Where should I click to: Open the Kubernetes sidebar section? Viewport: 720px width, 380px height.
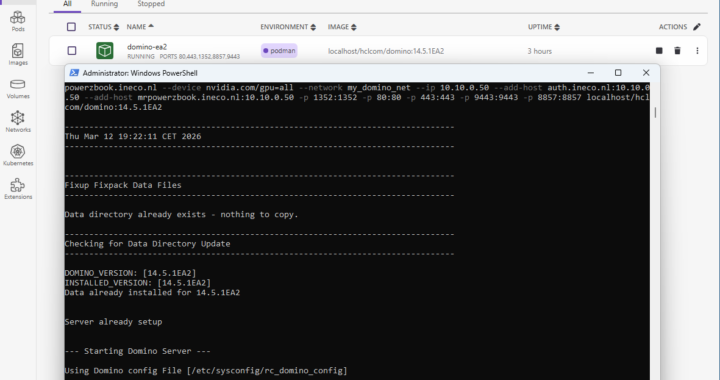18,155
